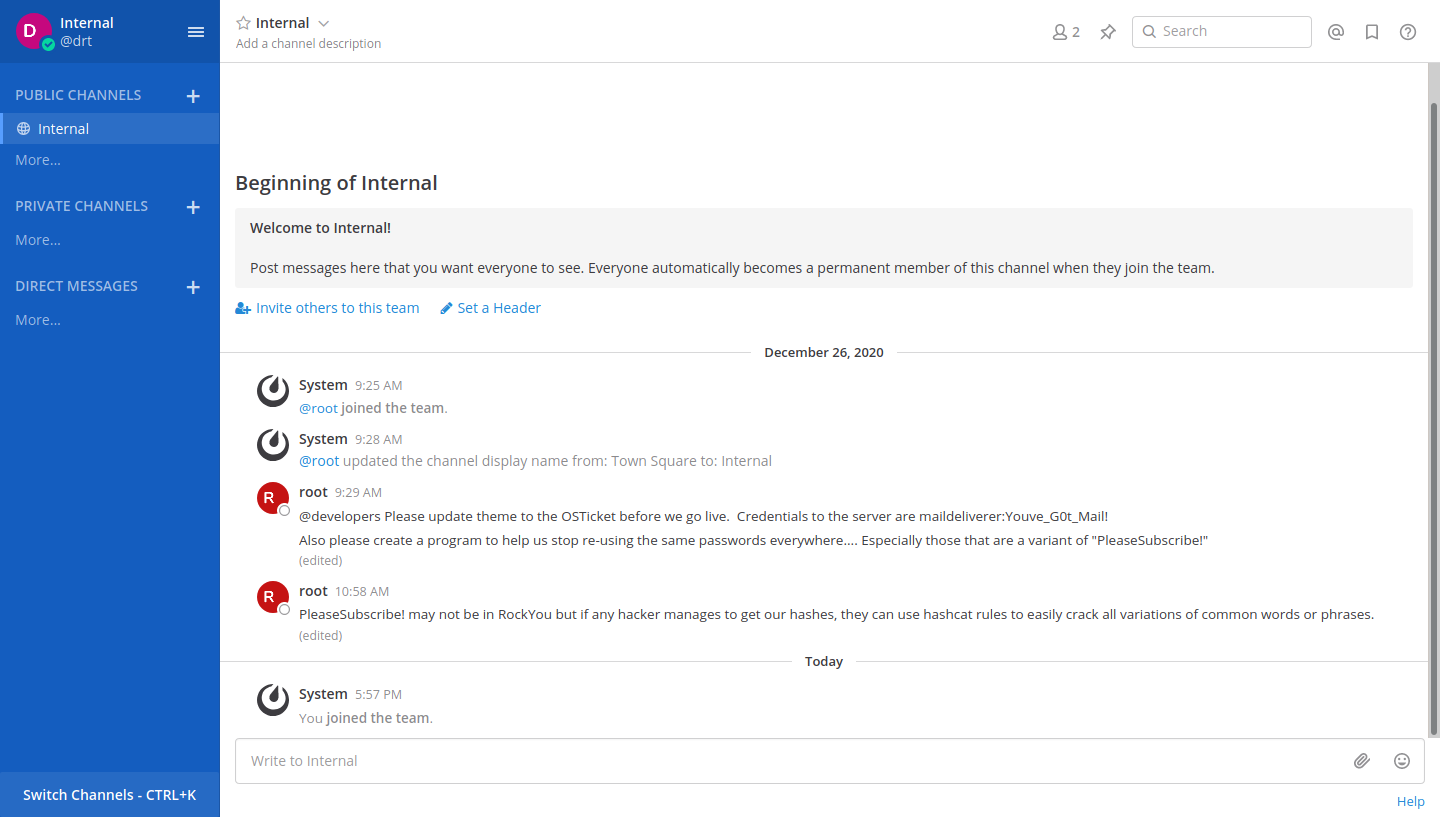This screenshot has height=817, width=1440.
Task: Click Add a channel description
Action: pyautogui.click(x=308, y=44)
